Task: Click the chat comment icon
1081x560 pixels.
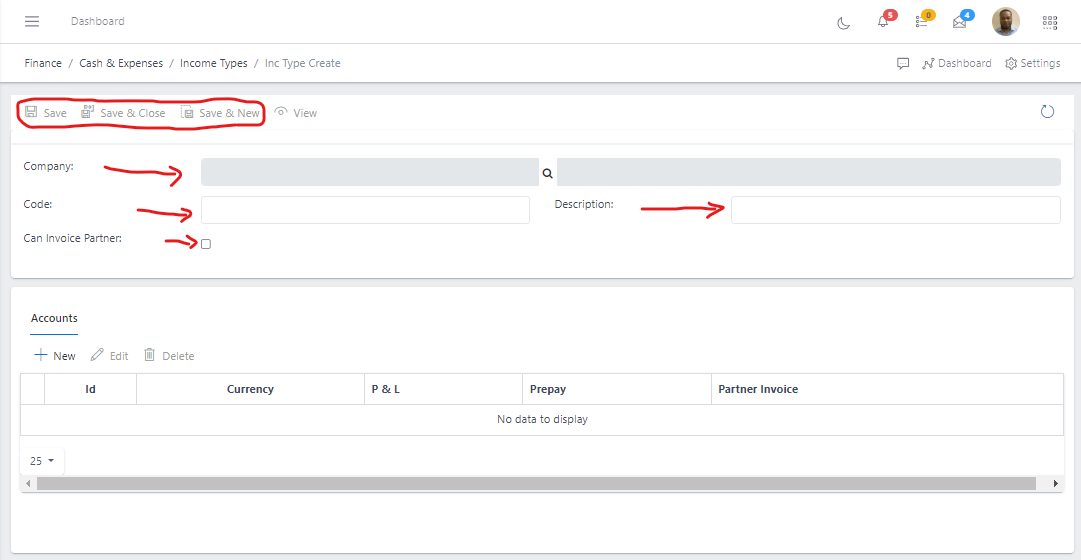Action: (903, 63)
